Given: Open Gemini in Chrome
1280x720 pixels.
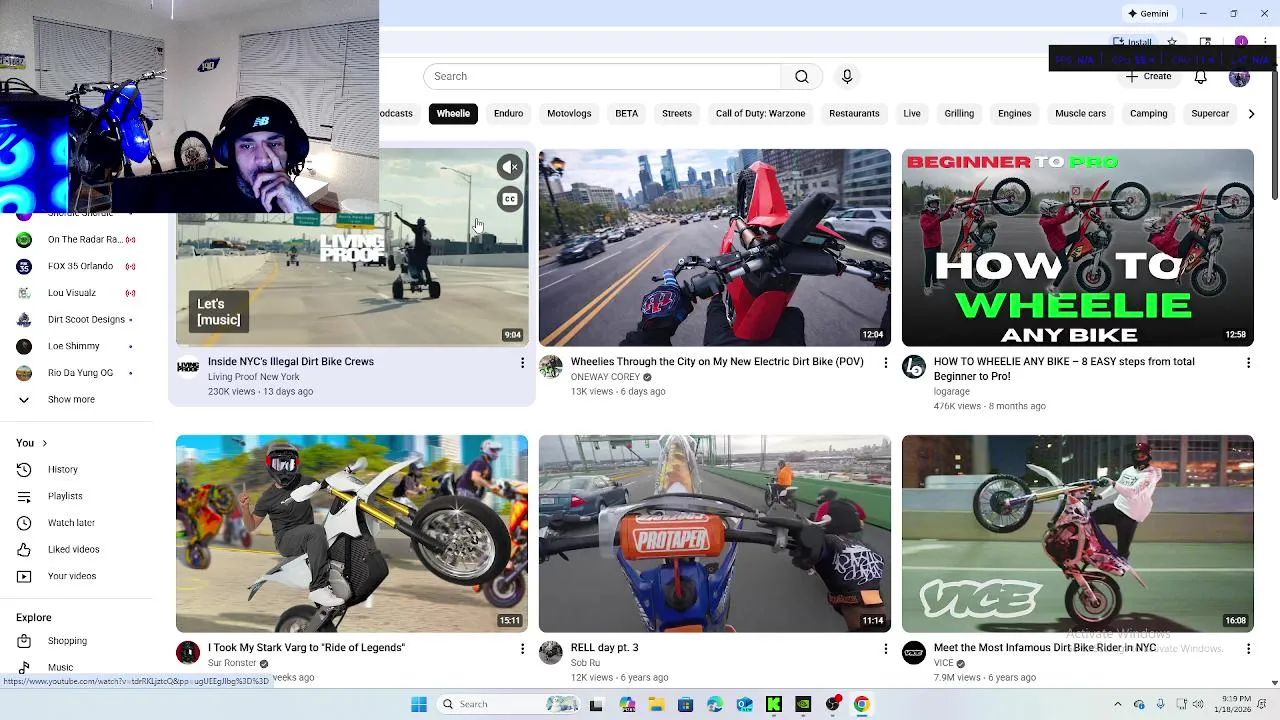Looking at the screenshot, I should point(1148,14).
